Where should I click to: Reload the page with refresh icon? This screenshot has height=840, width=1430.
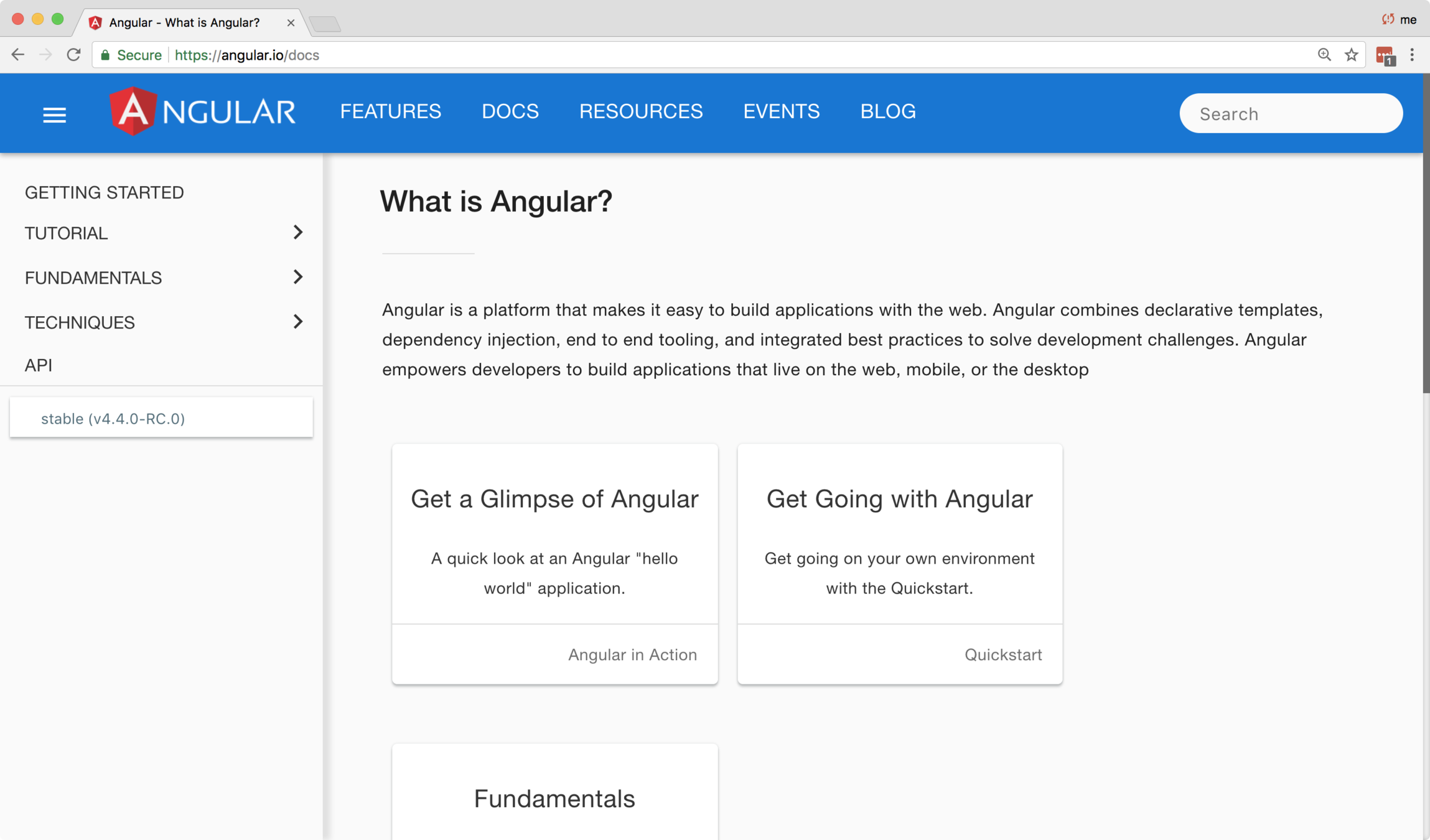(73, 55)
